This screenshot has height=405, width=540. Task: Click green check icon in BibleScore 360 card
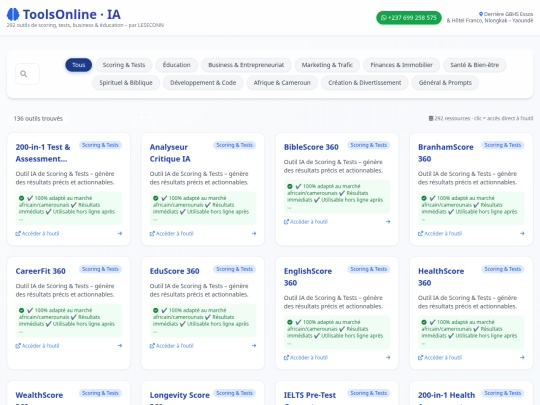(290, 186)
